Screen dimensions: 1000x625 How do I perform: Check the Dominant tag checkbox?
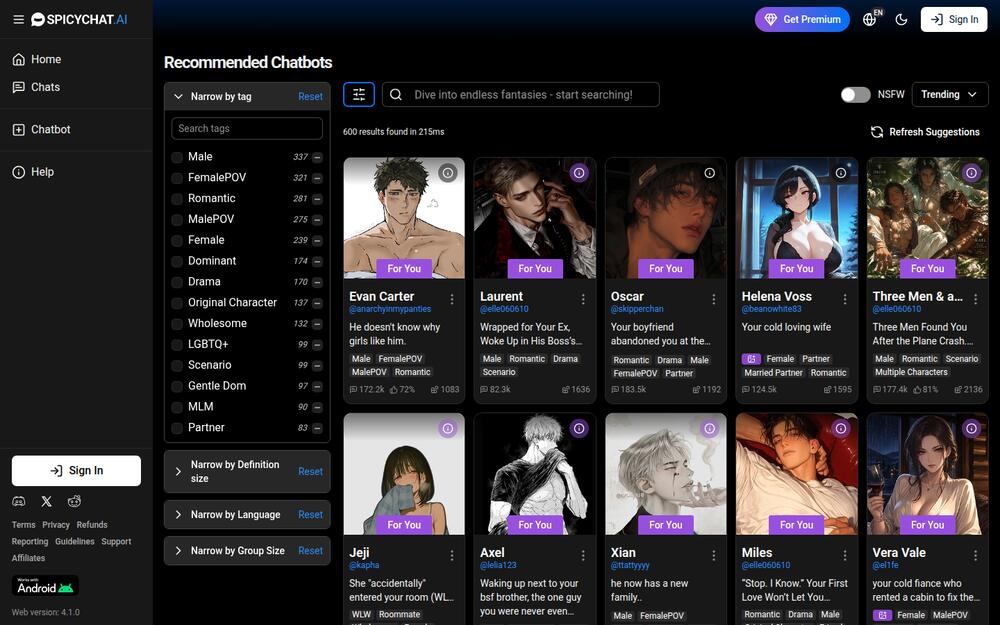click(x=177, y=261)
